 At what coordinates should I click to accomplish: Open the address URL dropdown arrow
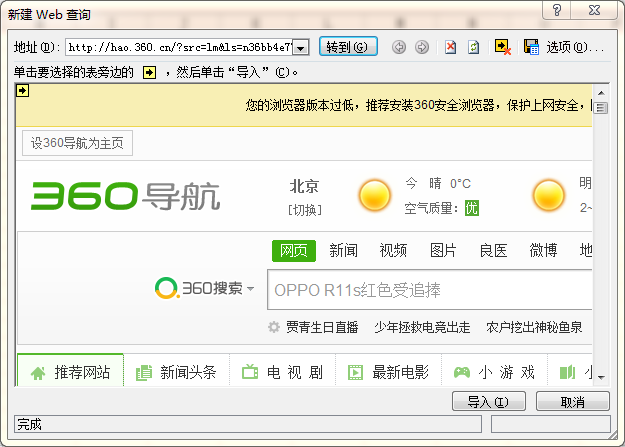pos(301,48)
